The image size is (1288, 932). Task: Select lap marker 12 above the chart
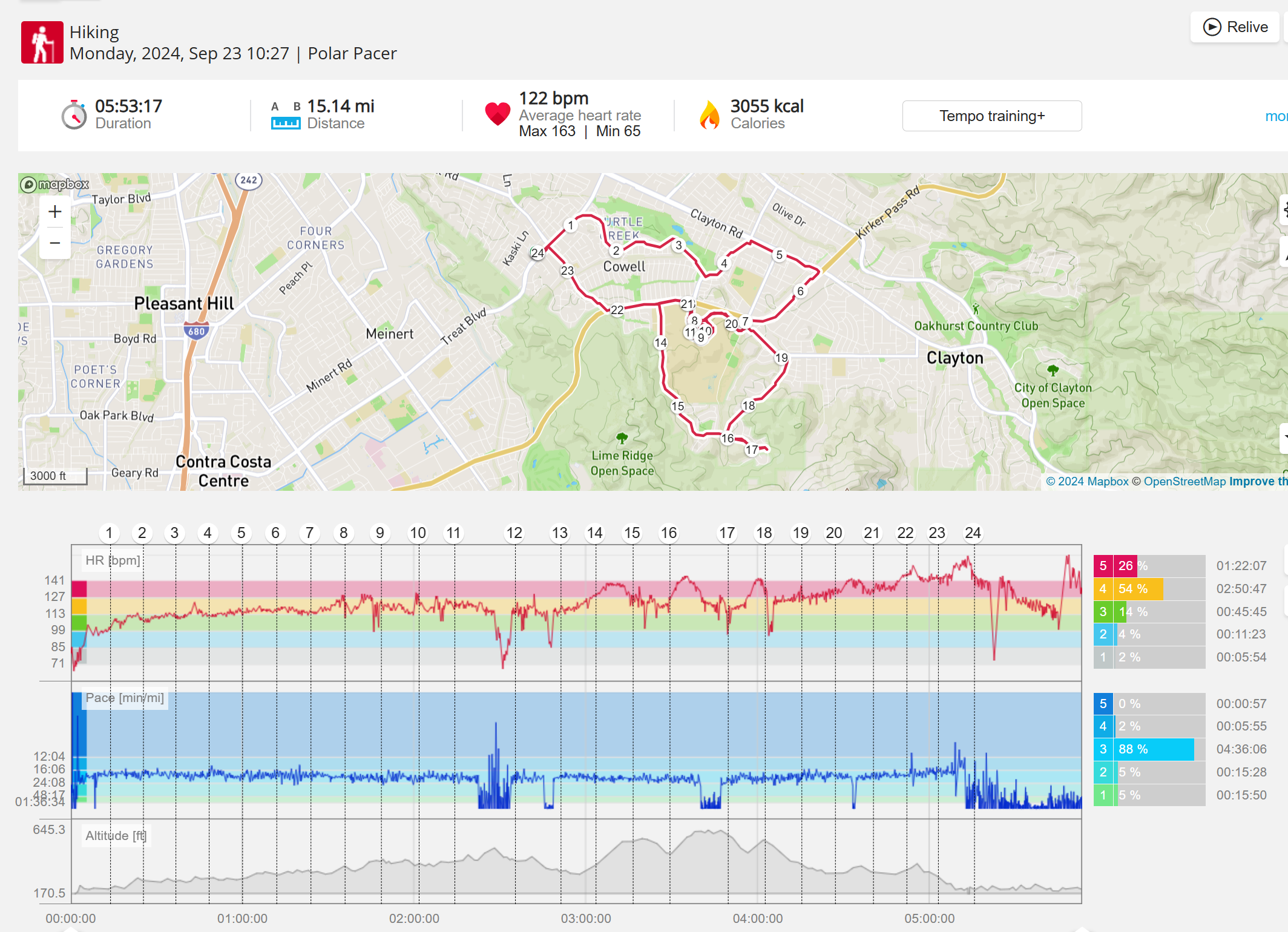(x=514, y=533)
